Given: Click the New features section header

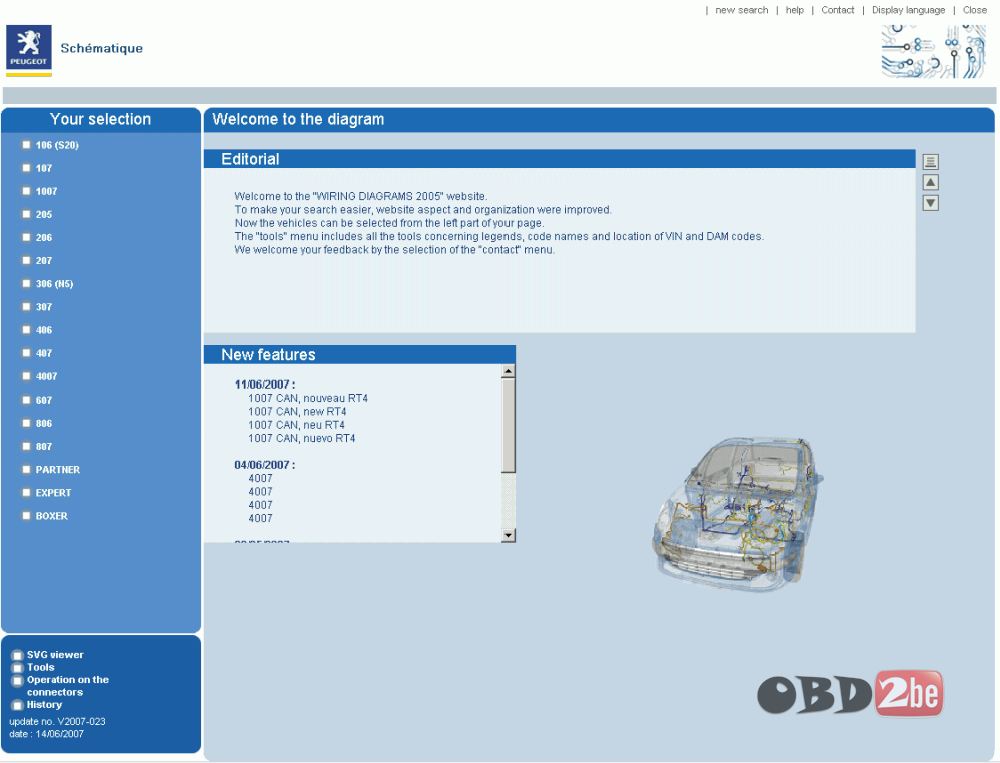Looking at the screenshot, I should click(x=360, y=355).
